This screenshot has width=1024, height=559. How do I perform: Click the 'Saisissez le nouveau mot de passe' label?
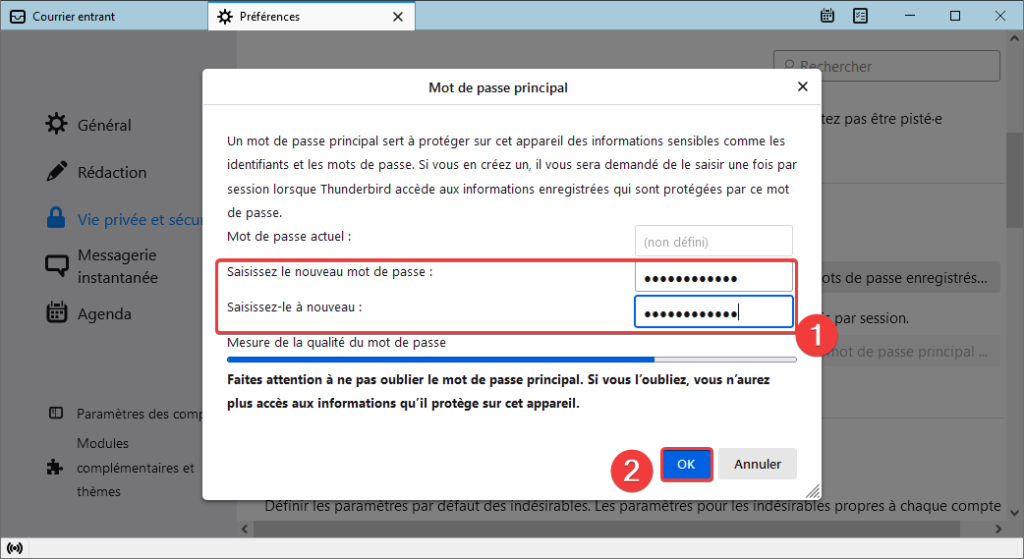click(330, 272)
